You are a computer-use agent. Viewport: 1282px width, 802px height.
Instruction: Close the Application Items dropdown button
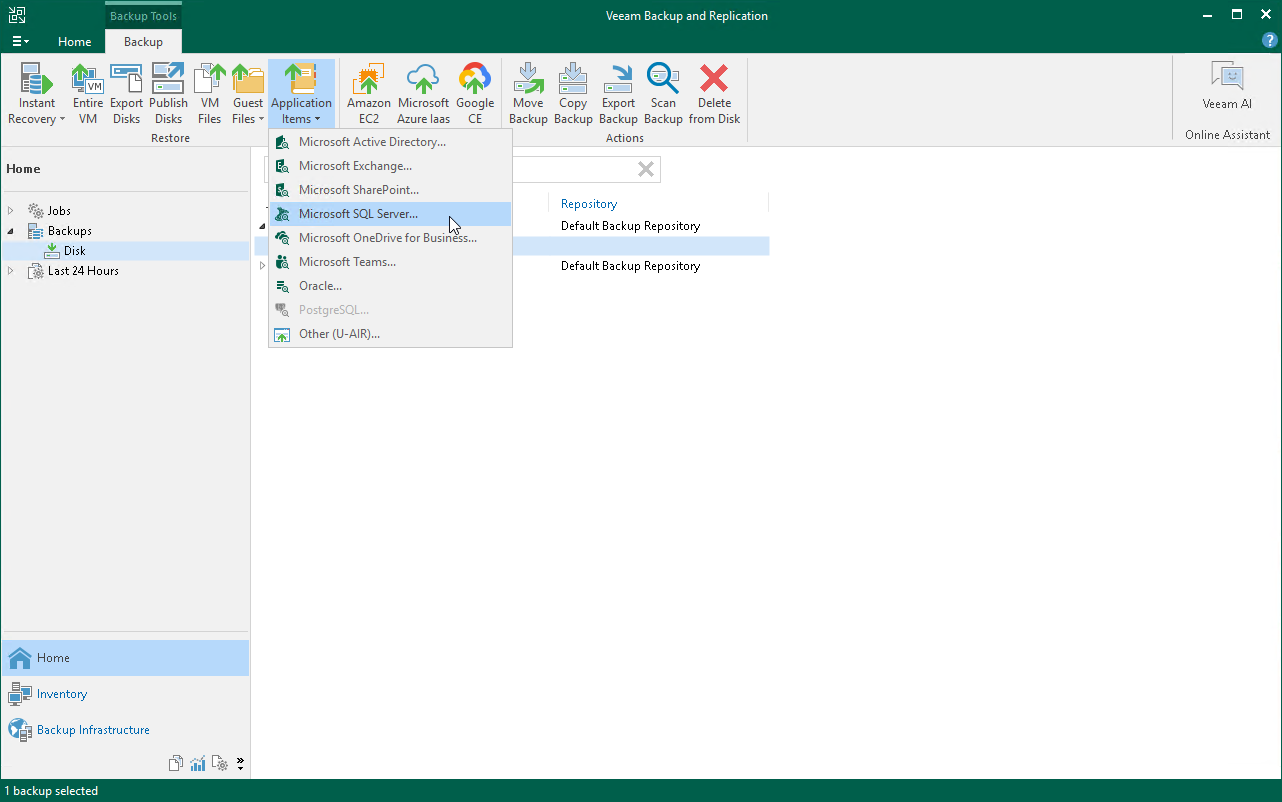tap(301, 94)
